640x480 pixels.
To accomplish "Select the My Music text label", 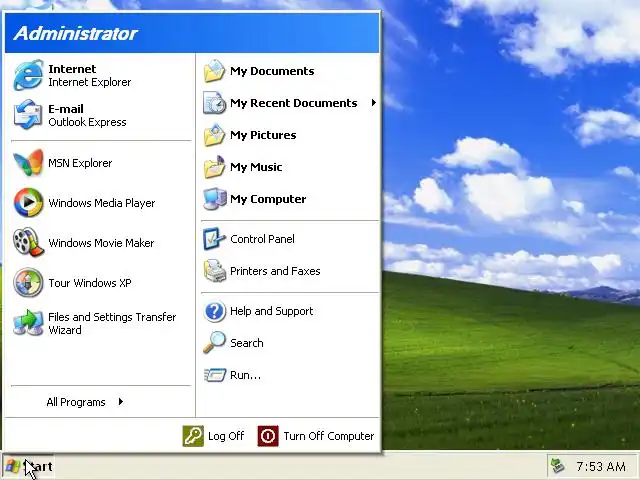I will click(256, 167).
